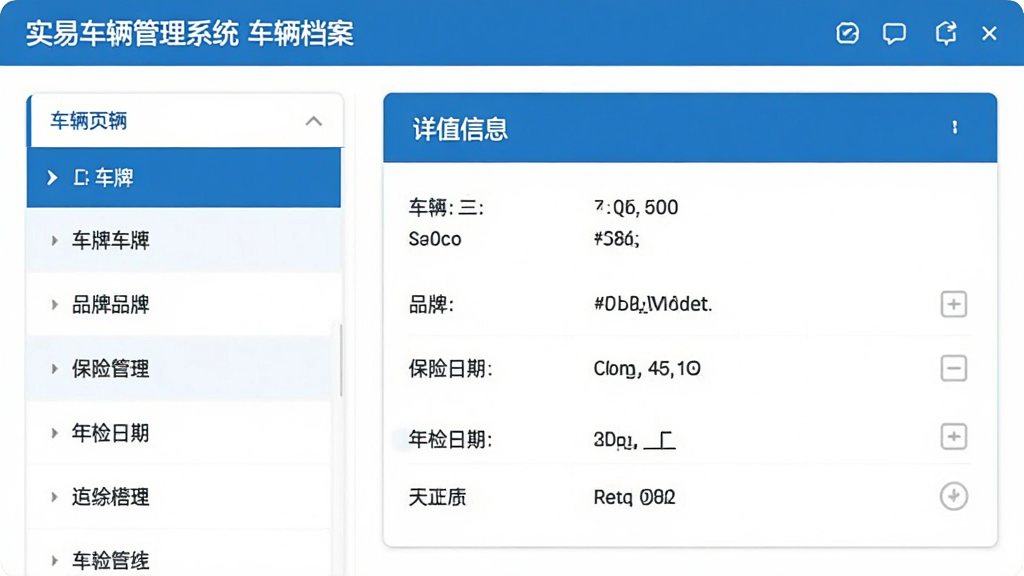The width and height of the screenshot is (1024, 576).
Task: Expand the 追绘楛理 arrow
Action: click(55, 497)
